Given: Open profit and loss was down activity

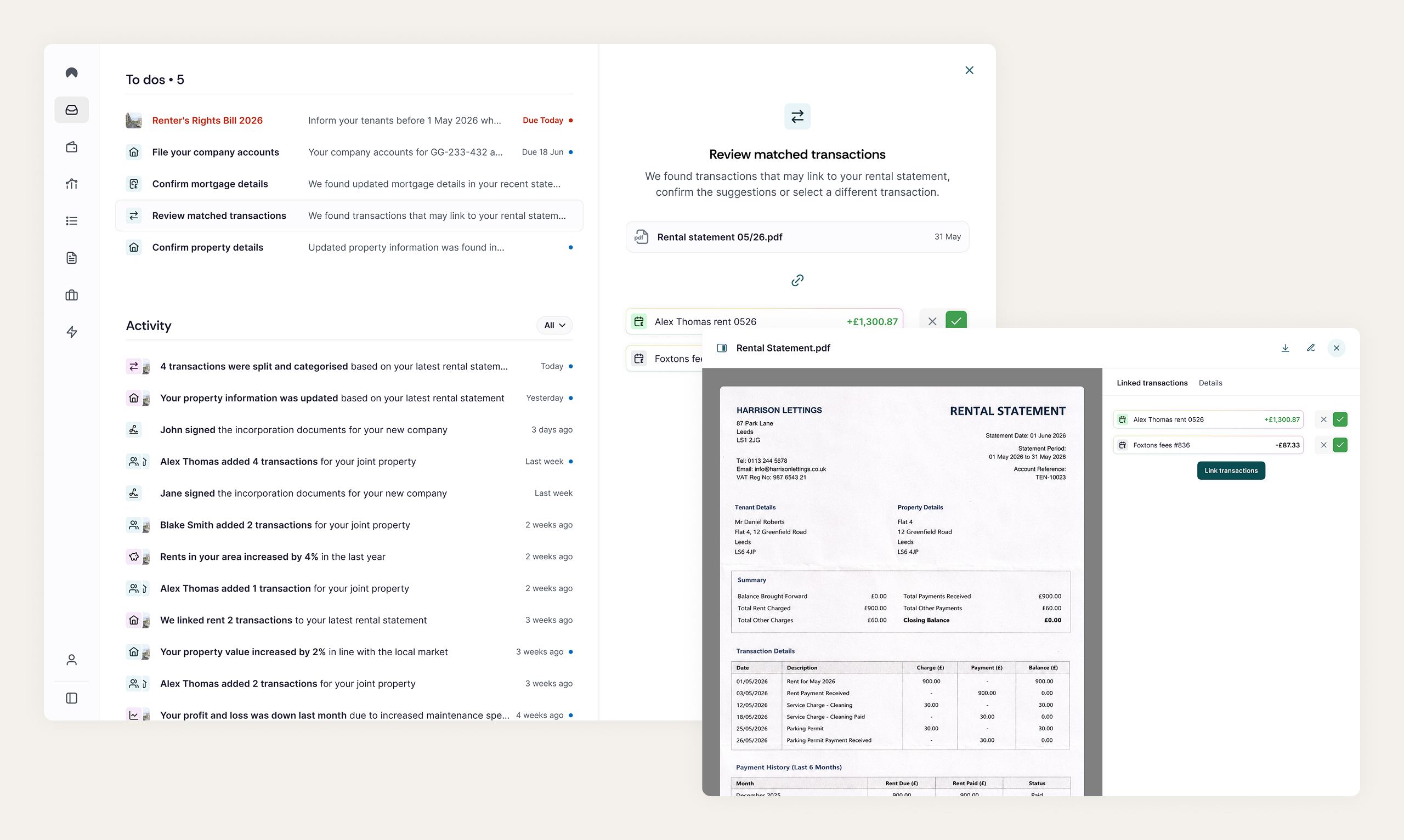Looking at the screenshot, I should pyautogui.click(x=349, y=715).
